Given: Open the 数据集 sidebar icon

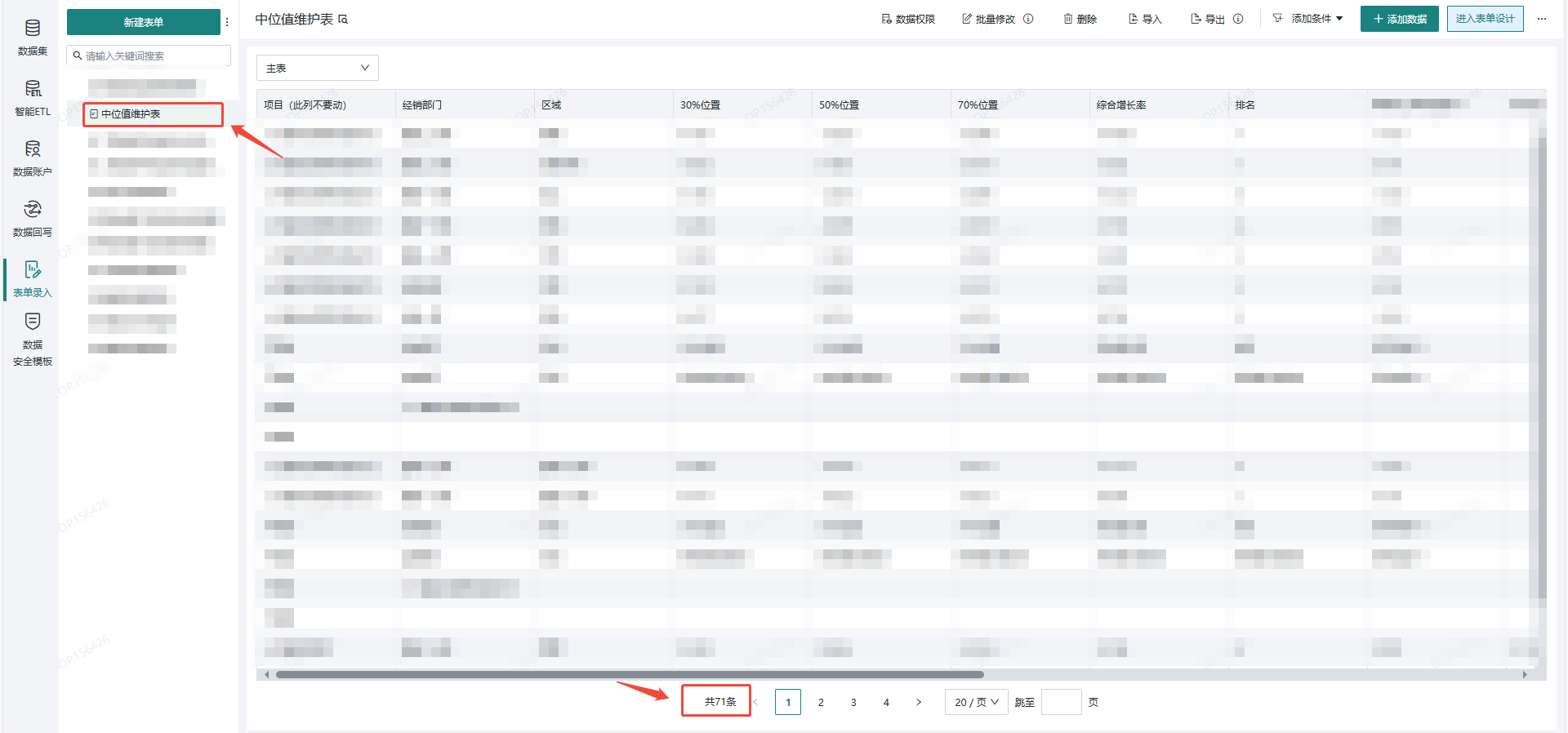Looking at the screenshot, I should tap(33, 37).
